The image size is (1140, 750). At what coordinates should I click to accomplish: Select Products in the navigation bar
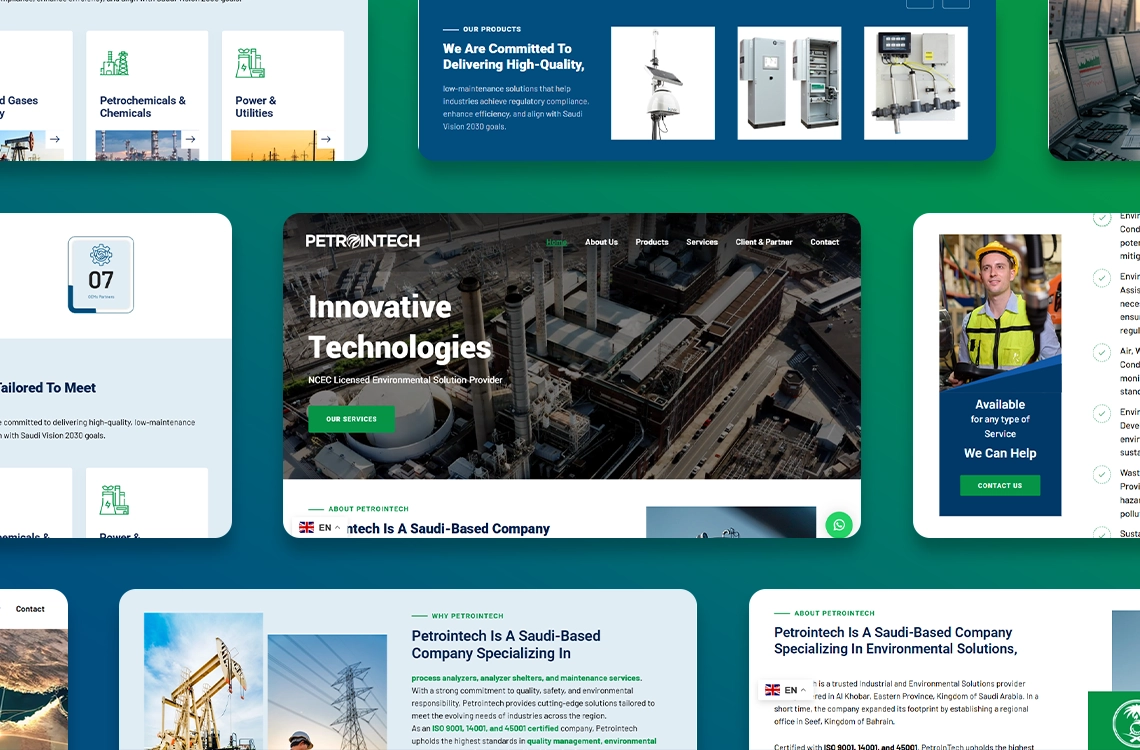(652, 242)
